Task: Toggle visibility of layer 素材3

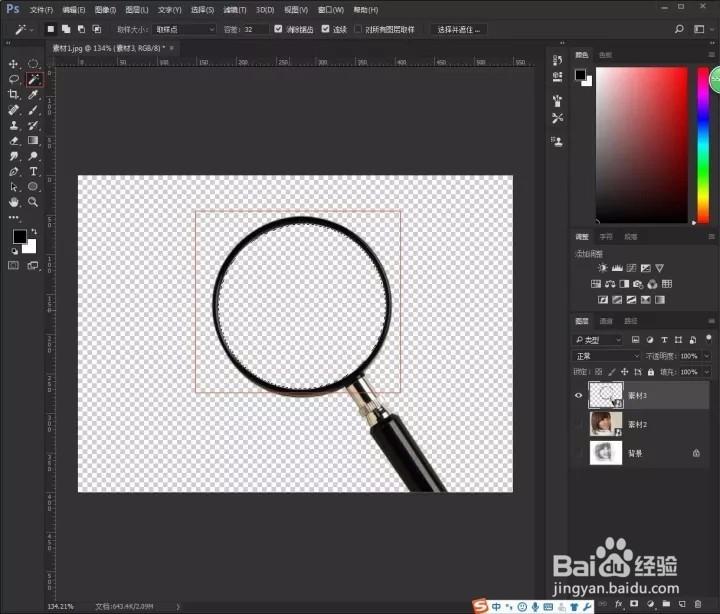Action: tap(579, 395)
